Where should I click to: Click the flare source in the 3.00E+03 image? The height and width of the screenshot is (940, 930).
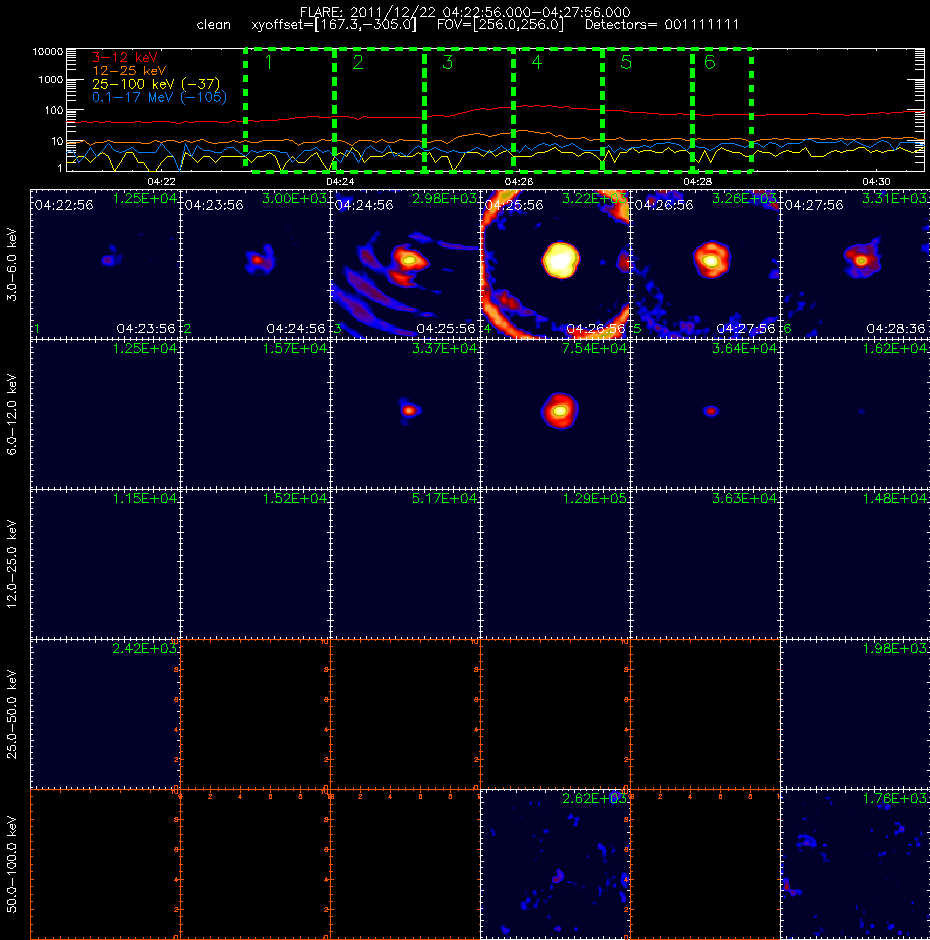tap(258, 260)
